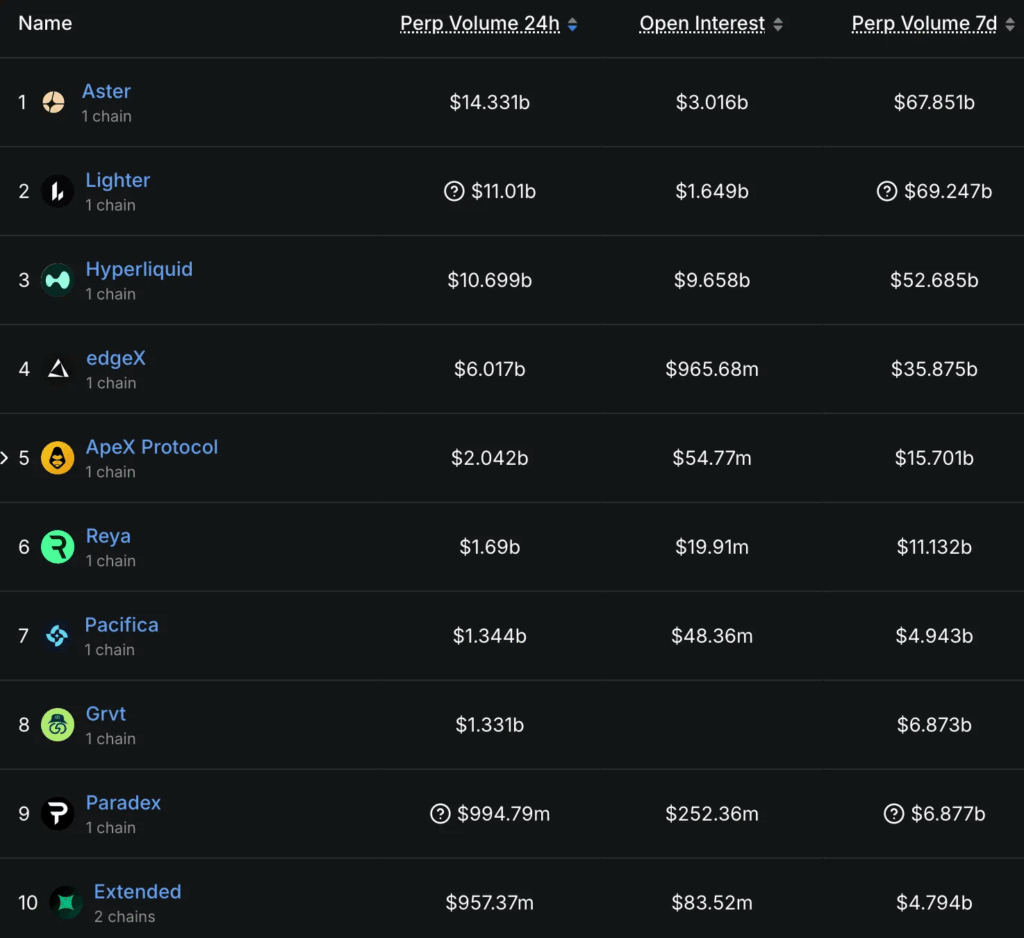Click the question mark beside Lighter's 24h volume
Viewport: 1024px width, 938px height.
pyautogui.click(x=455, y=191)
